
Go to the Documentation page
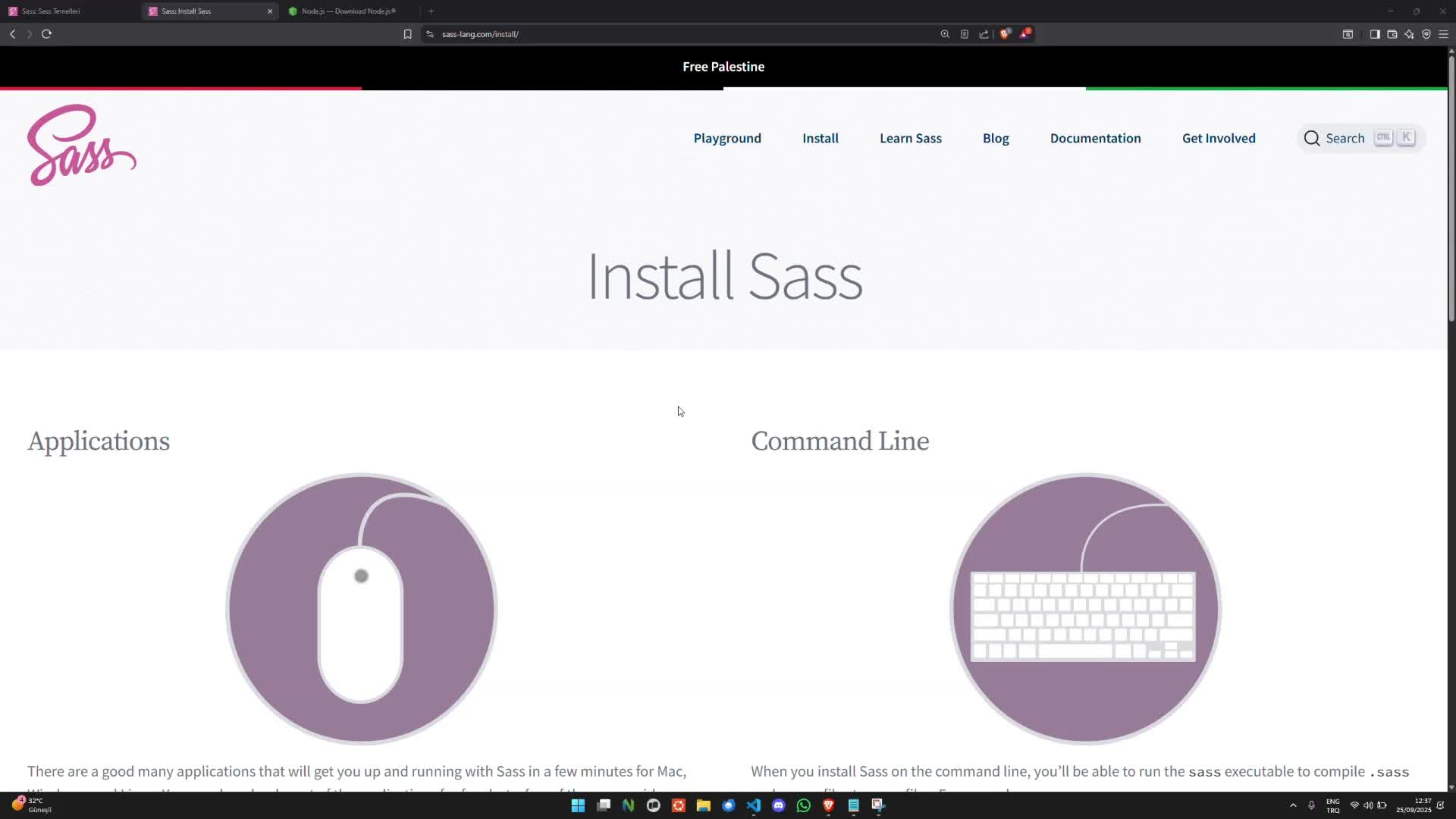click(x=1094, y=138)
